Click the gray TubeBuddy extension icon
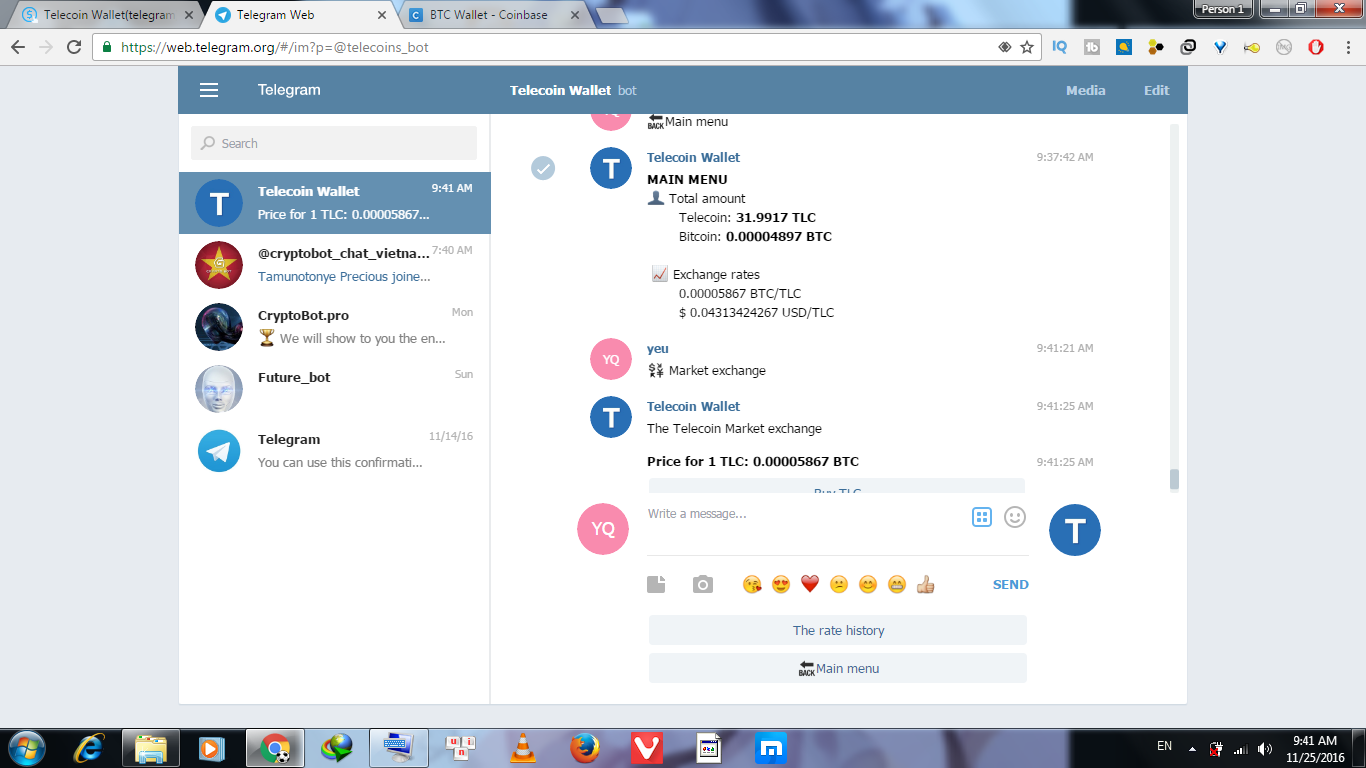The image size is (1366, 768). point(1092,47)
